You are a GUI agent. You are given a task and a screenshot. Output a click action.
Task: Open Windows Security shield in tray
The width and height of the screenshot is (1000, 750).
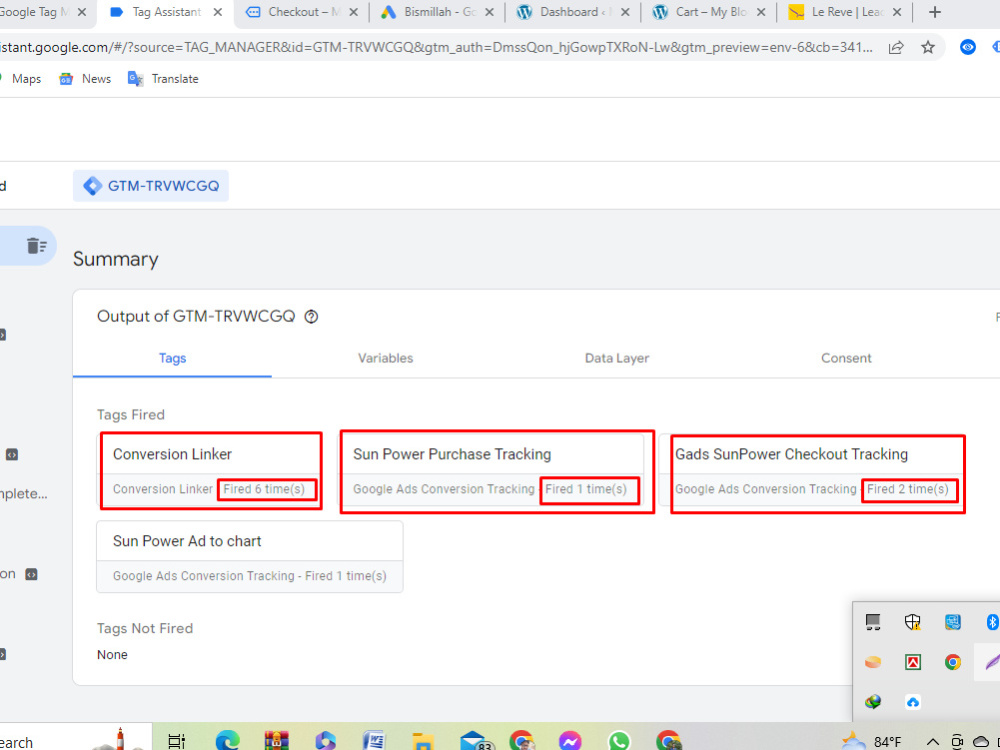point(913,622)
